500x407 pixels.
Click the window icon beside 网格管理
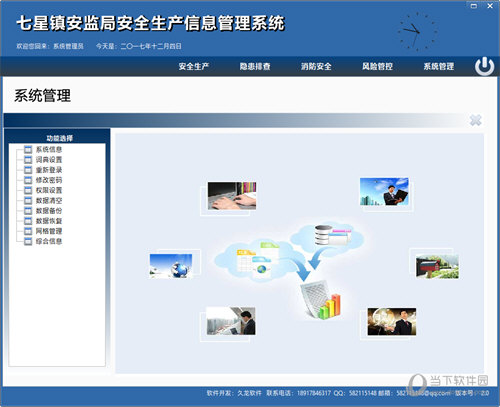[28, 231]
